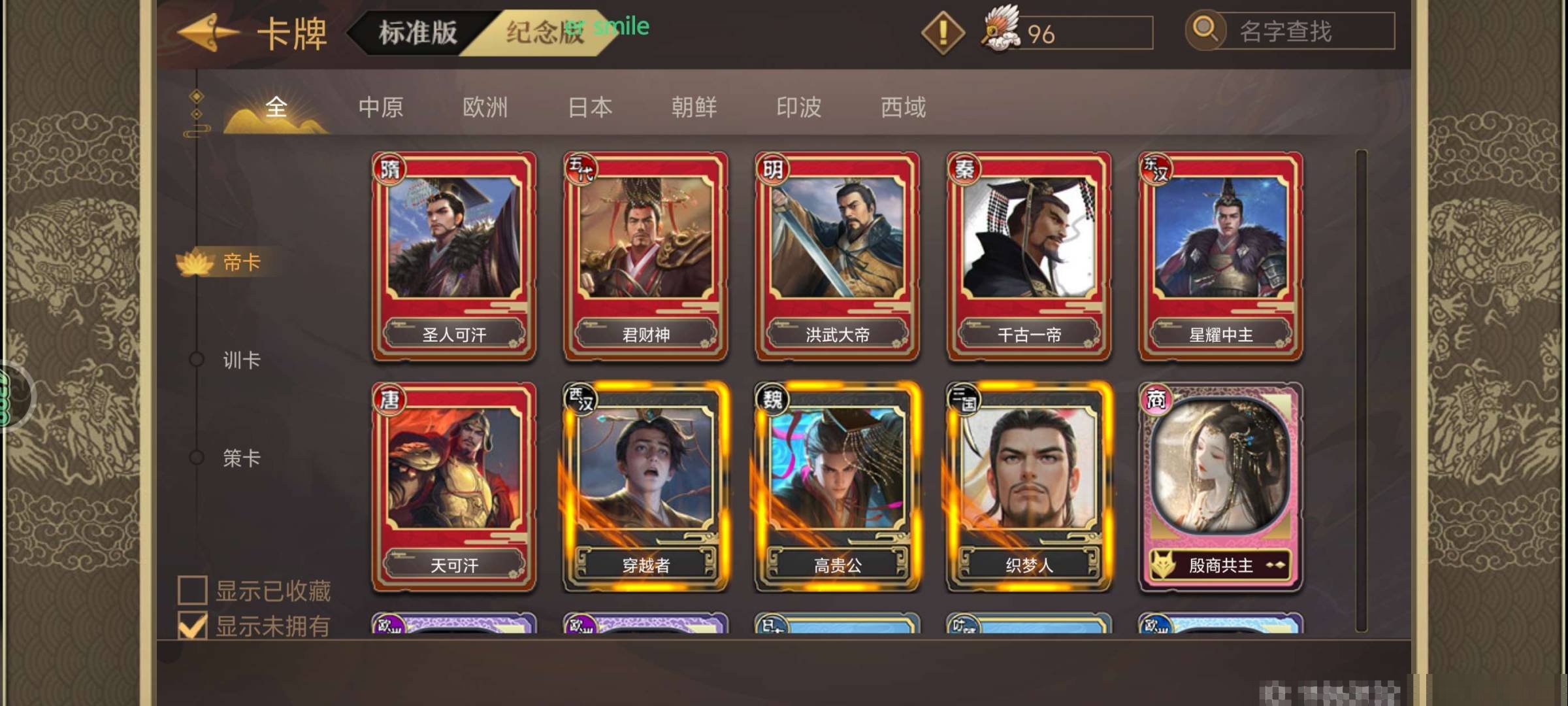Tap the exclamation warning diamond icon

943,33
